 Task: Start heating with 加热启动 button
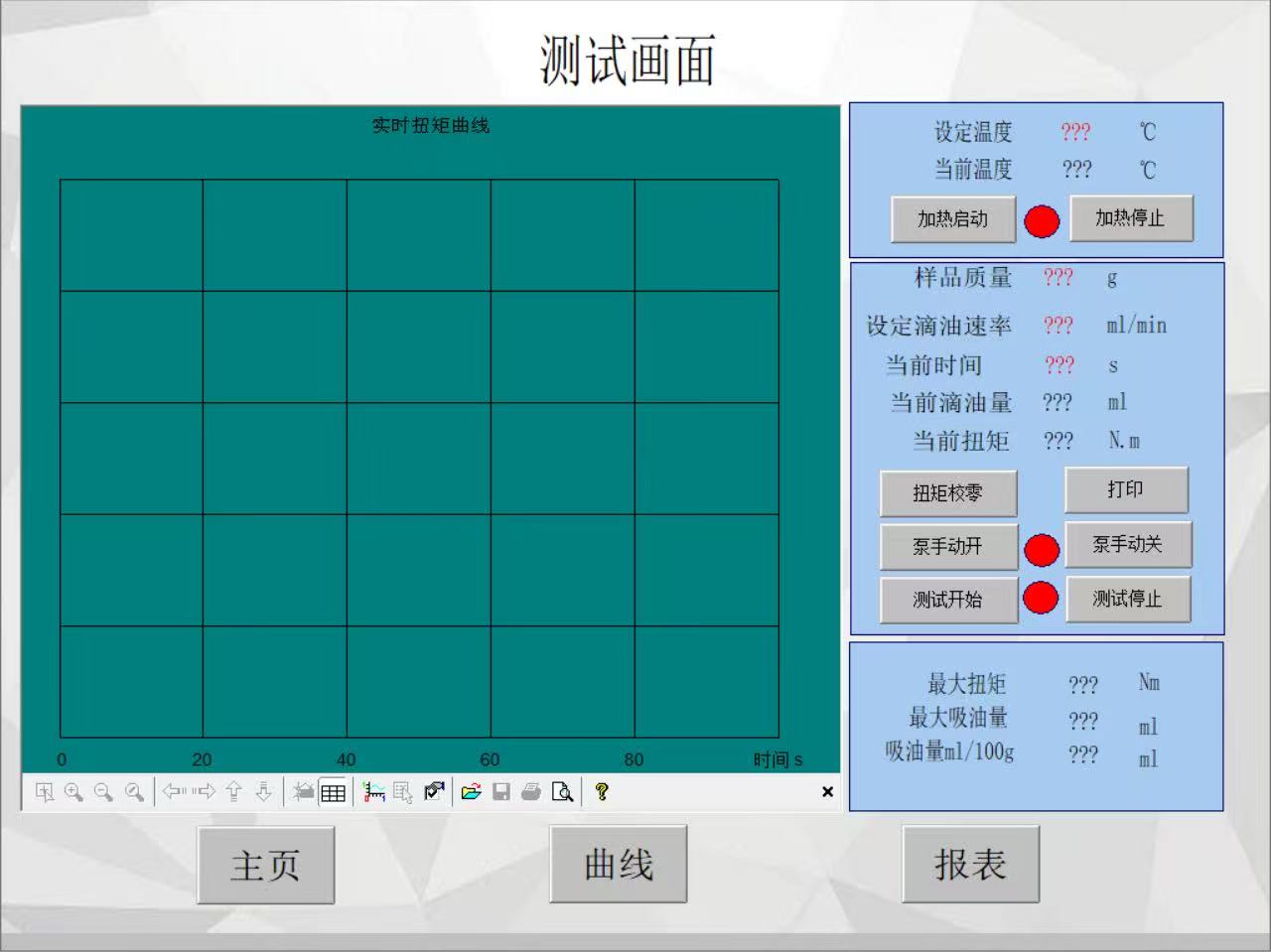(953, 219)
